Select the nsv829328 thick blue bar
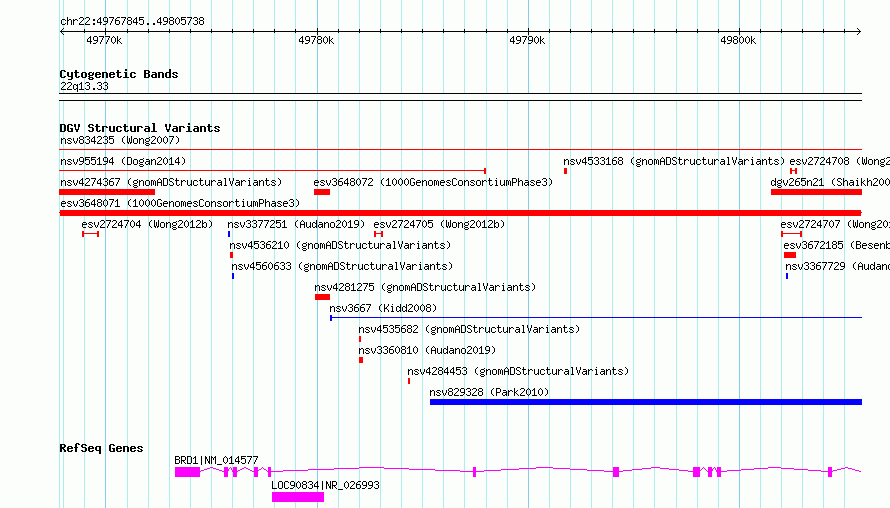The width and height of the screenshot is (890, 508). tap(646, 402)
